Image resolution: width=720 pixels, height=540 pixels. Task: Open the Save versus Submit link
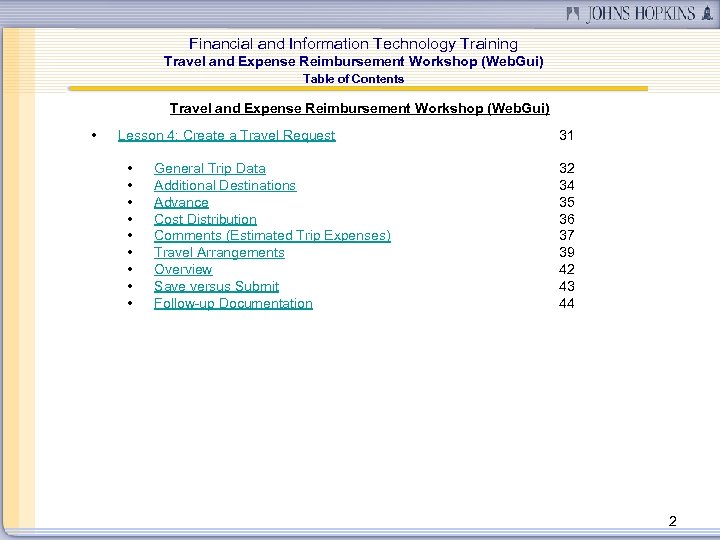[216, 287]
